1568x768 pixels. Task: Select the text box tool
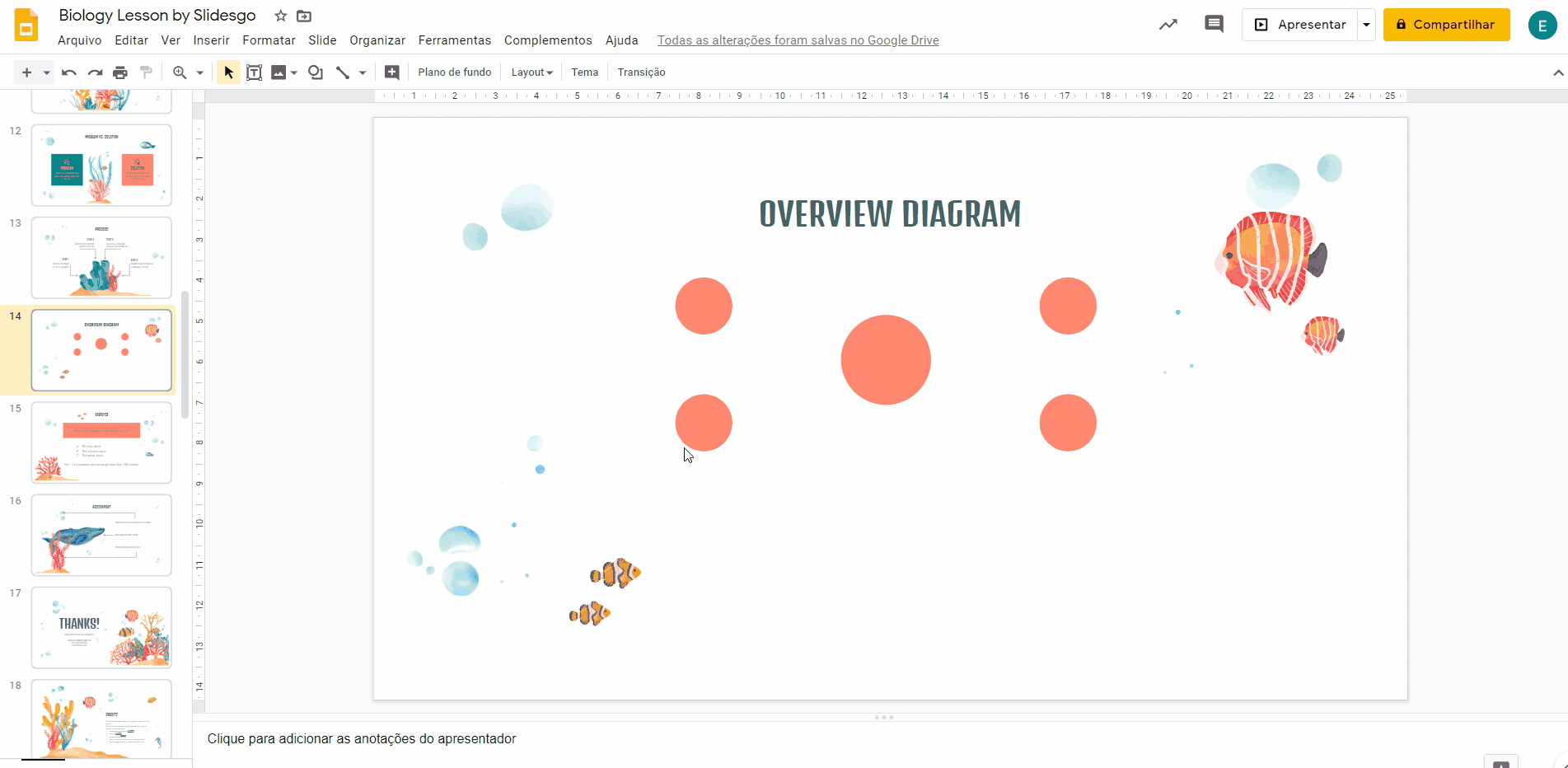(255, 73)
